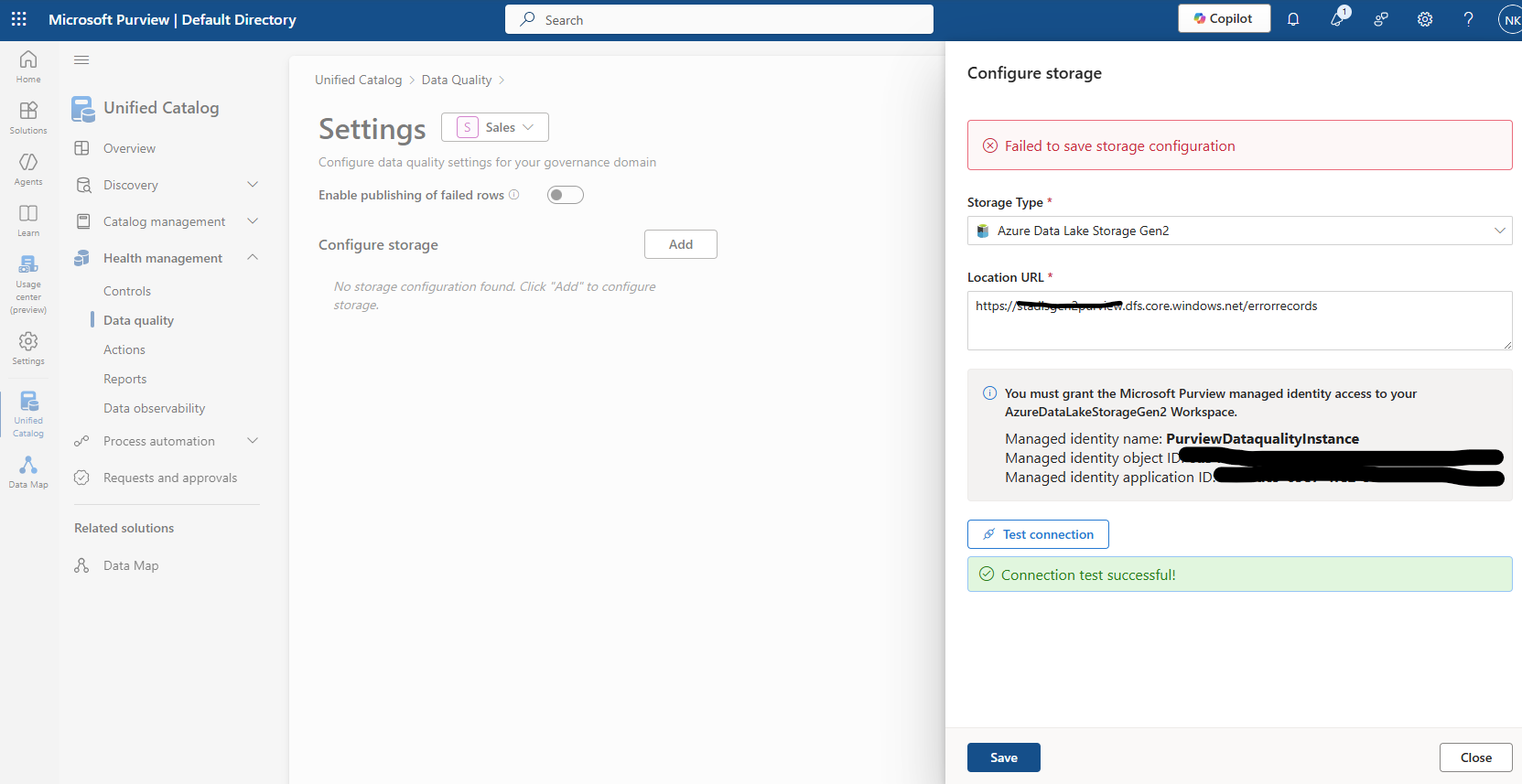1522x784 pixels.
Task: Open the help question mark icon
Action: (x=1469, y=19)
